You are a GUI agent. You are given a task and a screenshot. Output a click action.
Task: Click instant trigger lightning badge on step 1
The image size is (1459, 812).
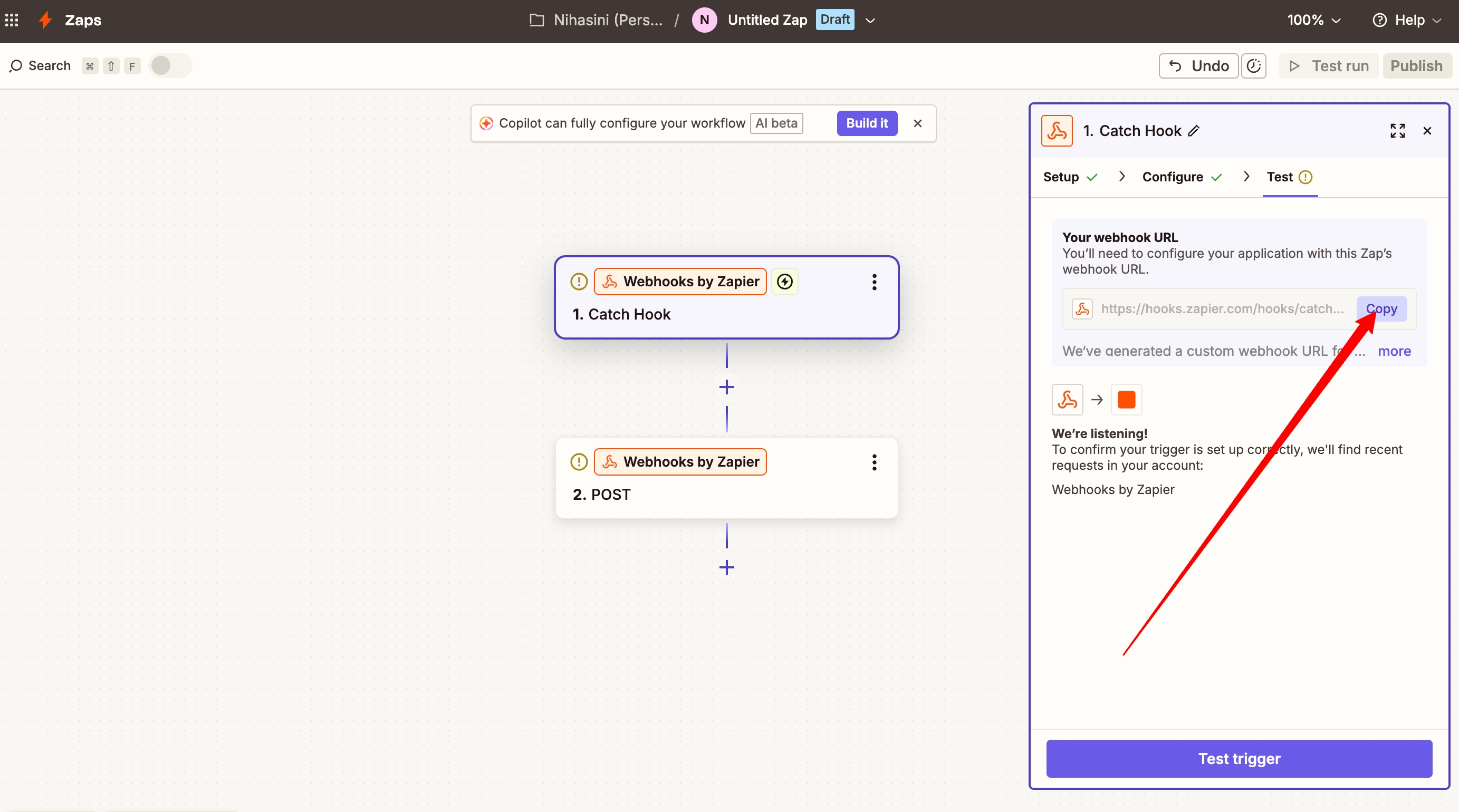pos(784,282)
